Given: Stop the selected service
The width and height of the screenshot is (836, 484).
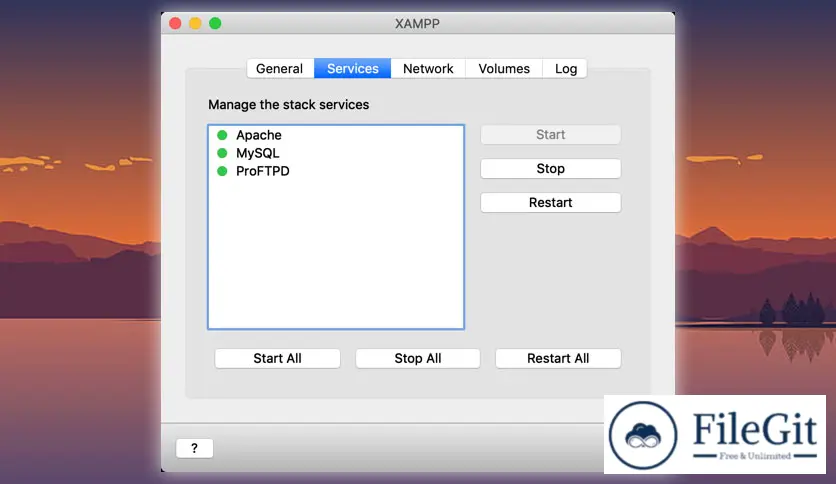Looking at the screenshot, I should [x=550, y=169].
